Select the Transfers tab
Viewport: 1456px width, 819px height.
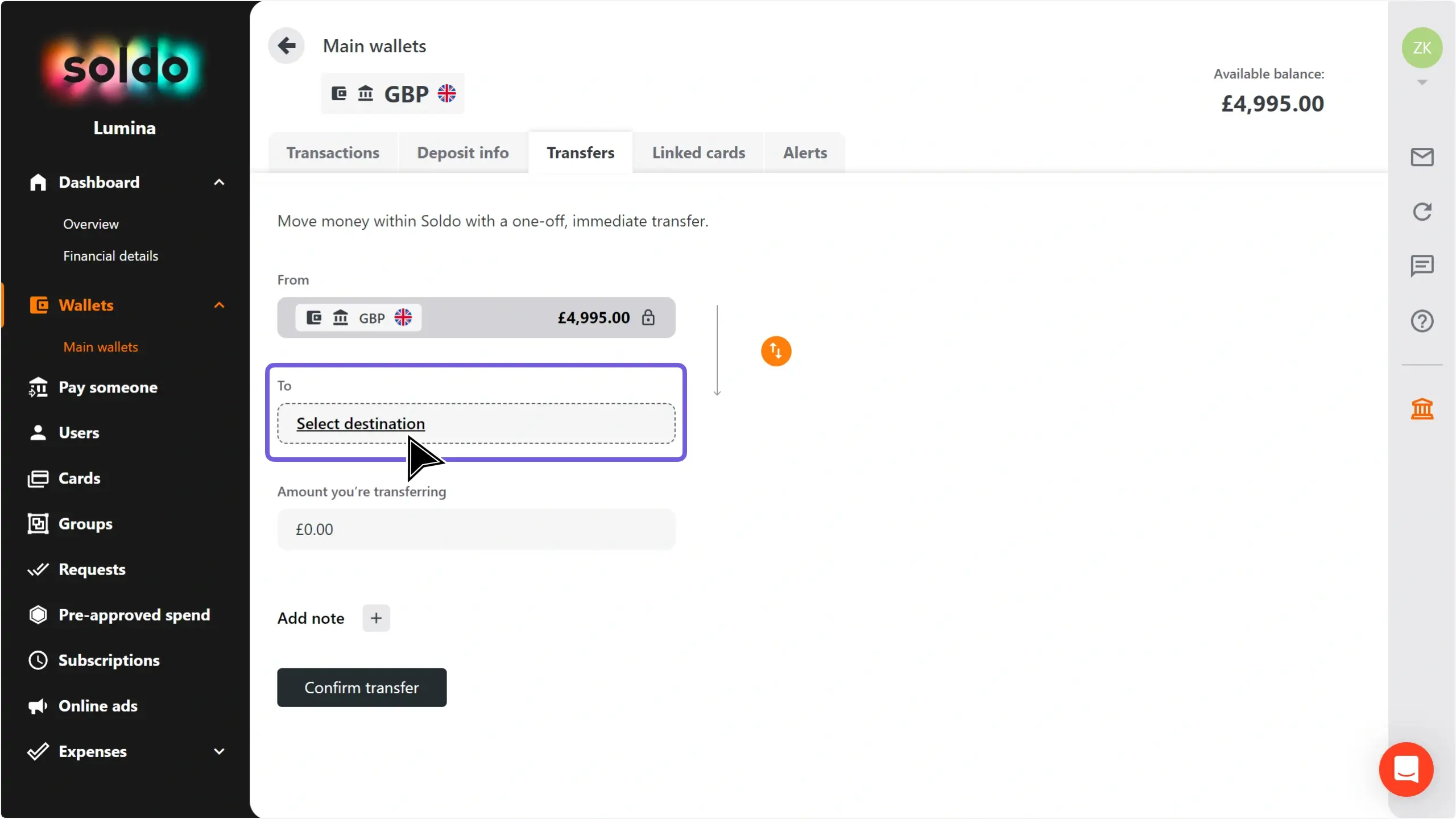coord(580,152)
